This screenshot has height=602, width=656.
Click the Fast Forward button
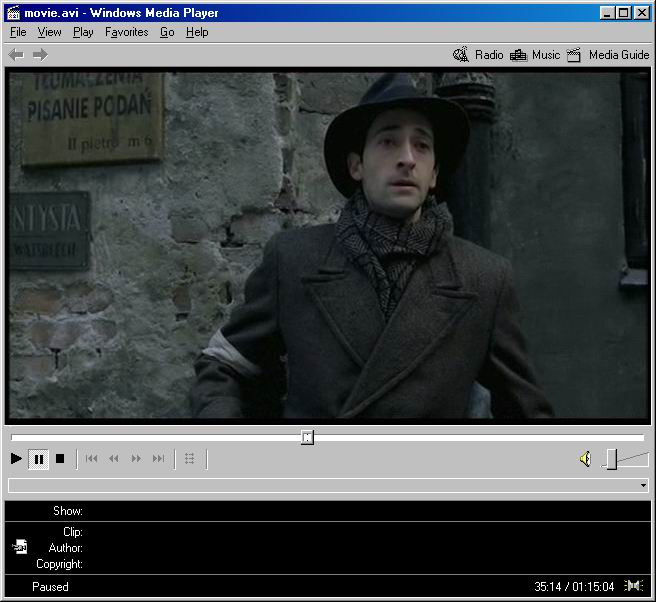136,459
